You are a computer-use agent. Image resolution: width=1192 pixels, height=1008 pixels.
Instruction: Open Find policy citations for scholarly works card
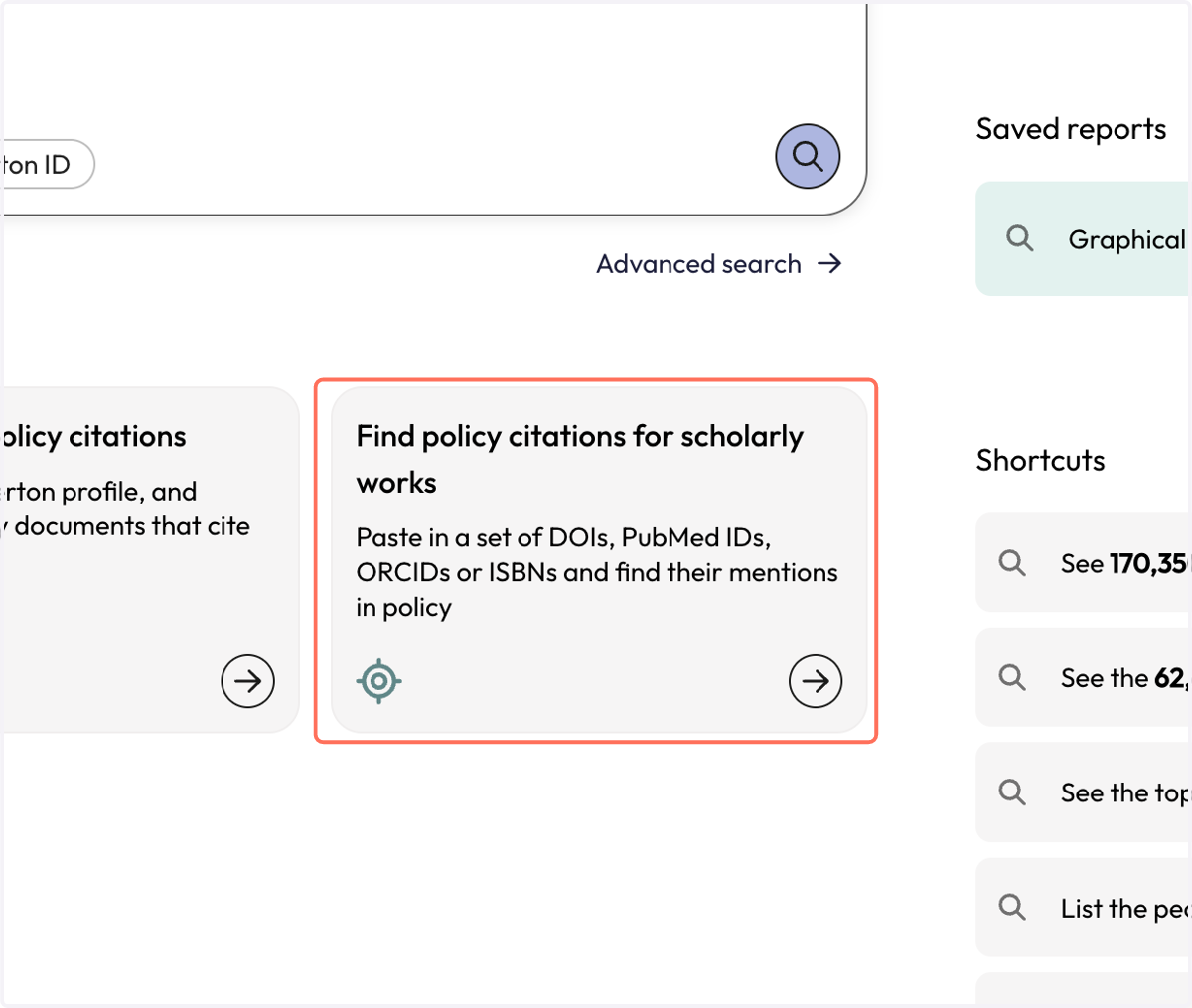(599, 560)
